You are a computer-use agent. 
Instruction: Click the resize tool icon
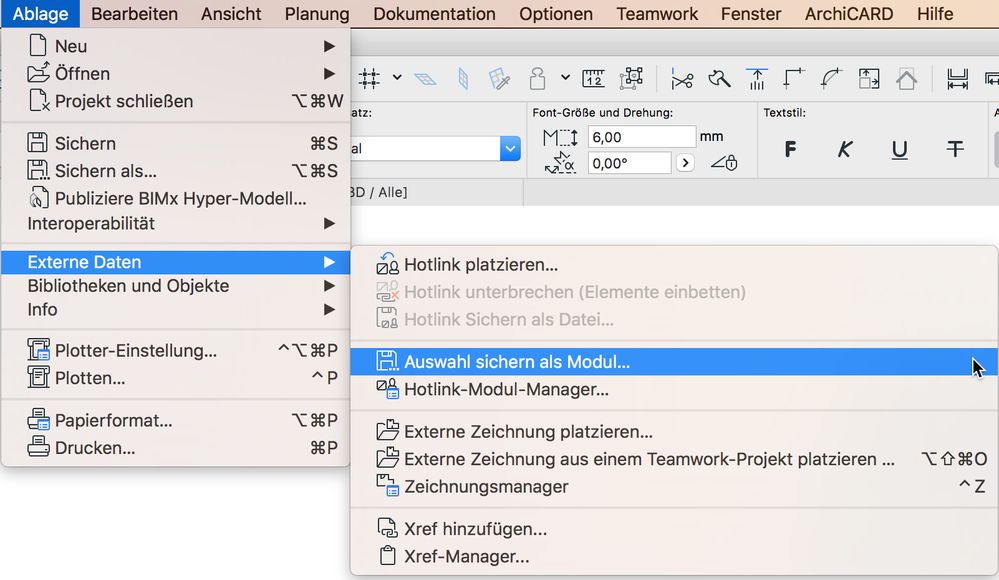868,78
